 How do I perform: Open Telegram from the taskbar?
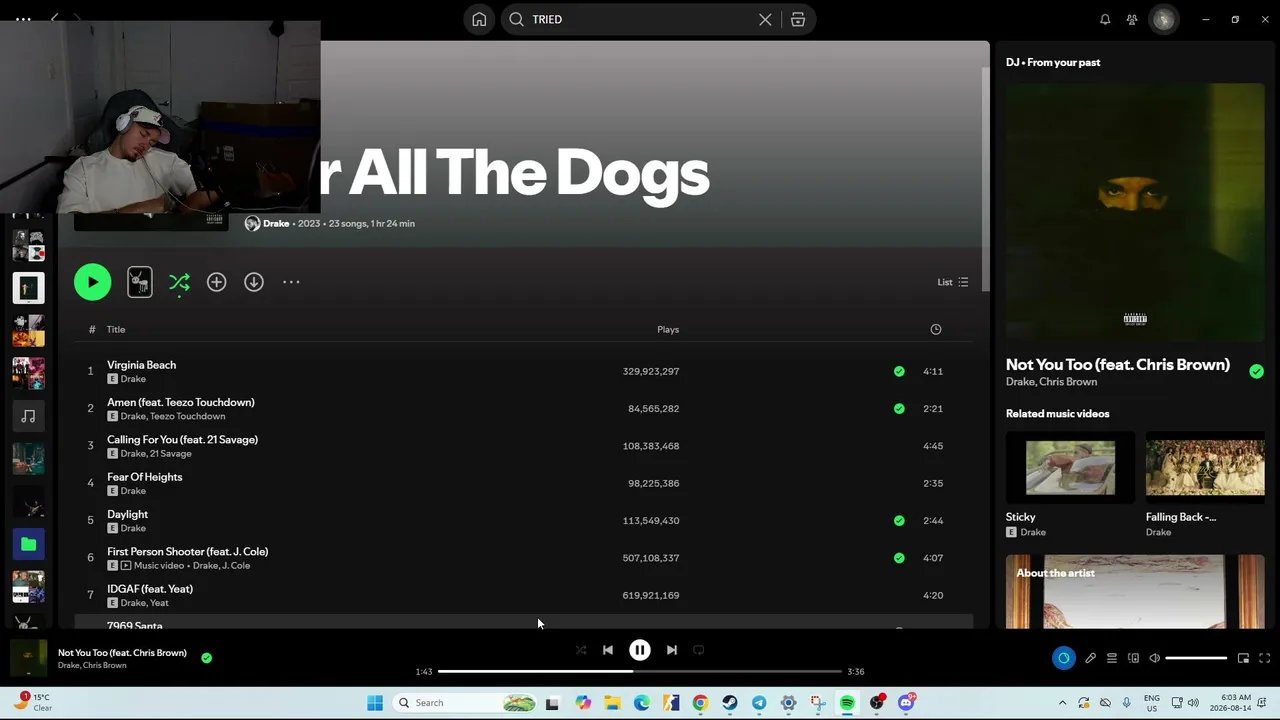(759, 703)
